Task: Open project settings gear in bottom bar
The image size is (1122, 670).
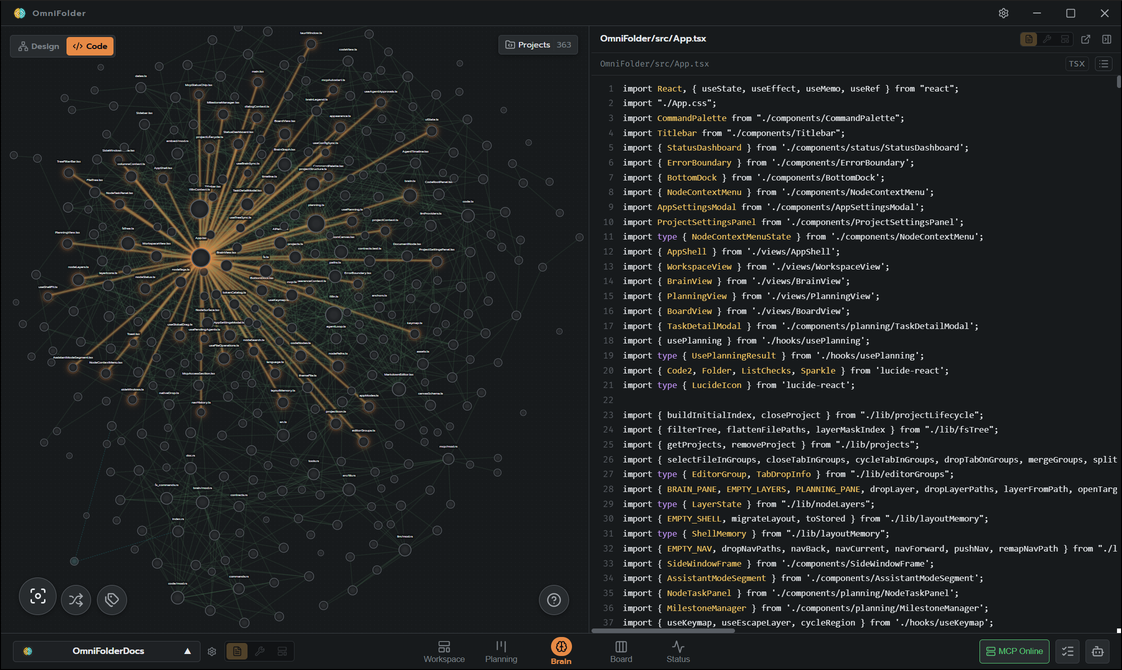Action: (212, 651)
